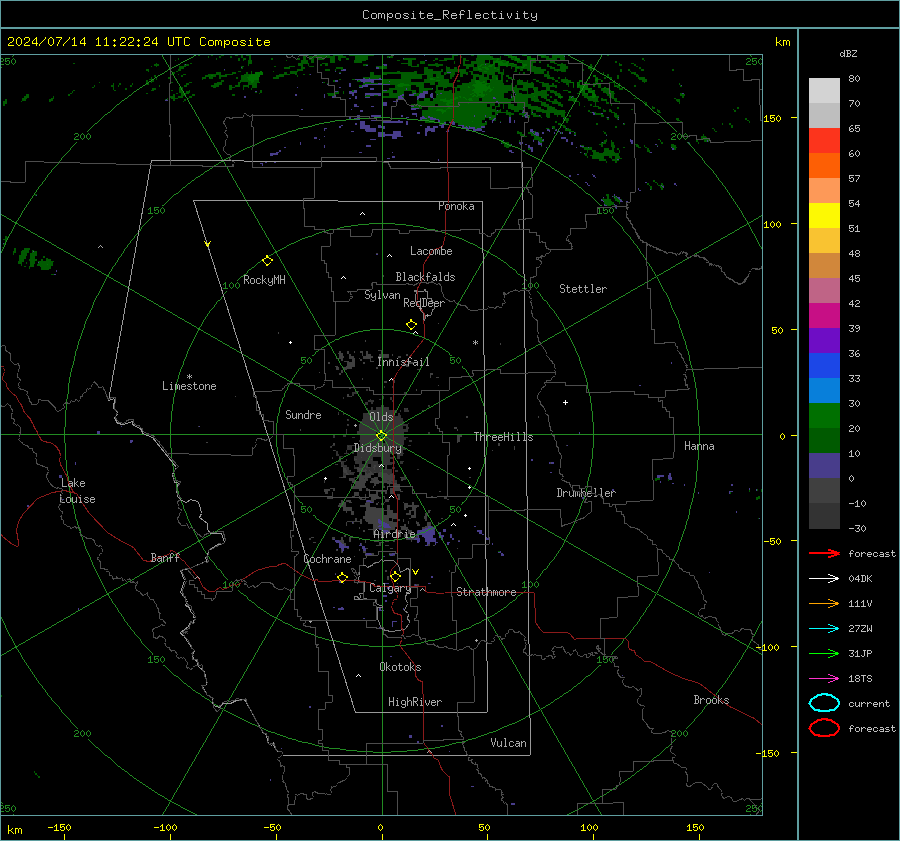
Task: Click the Limestone label
Action: [189, 386]
